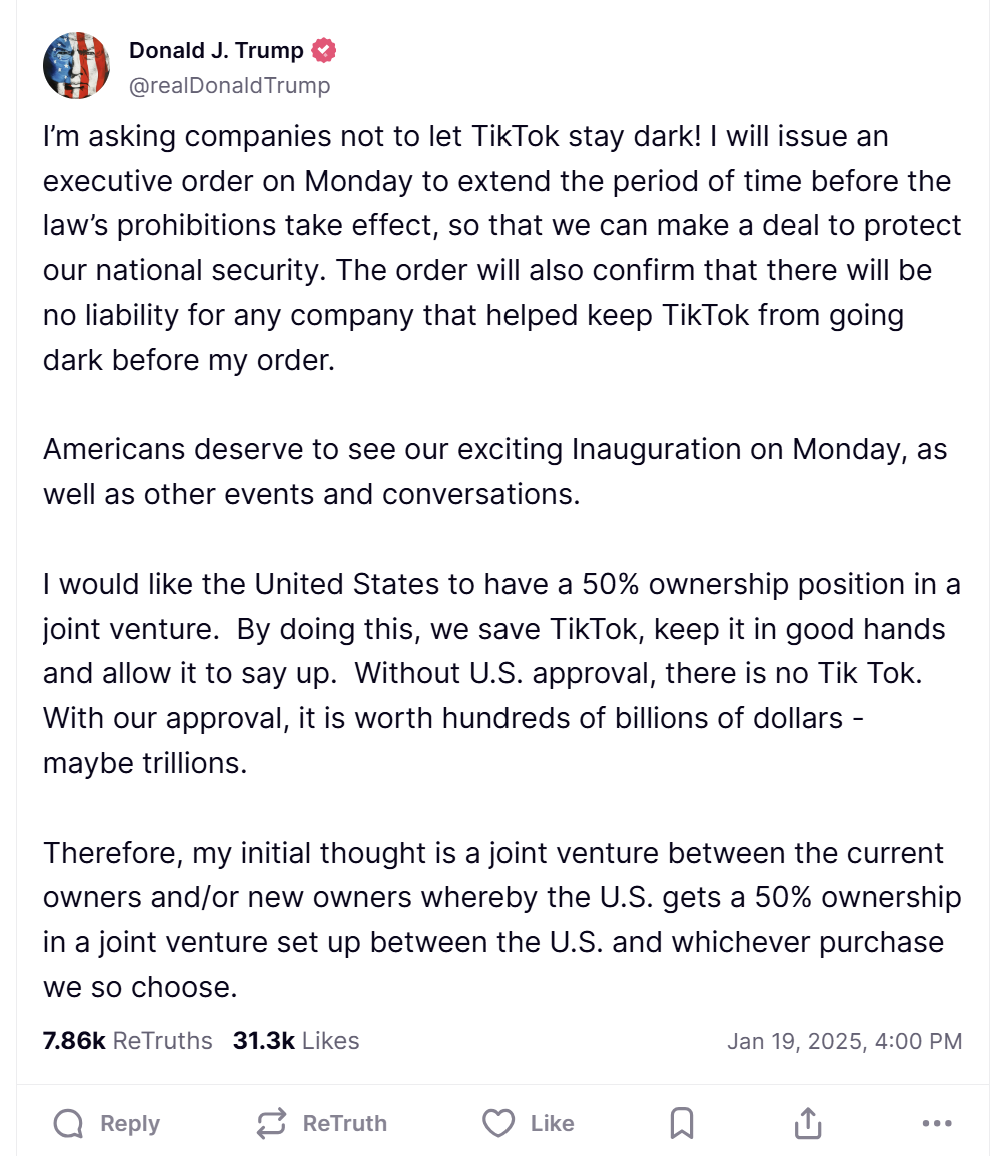Click the ReTruth text label
The width and height of the screenshot is (1008, 1156).
pos(344,1124)
